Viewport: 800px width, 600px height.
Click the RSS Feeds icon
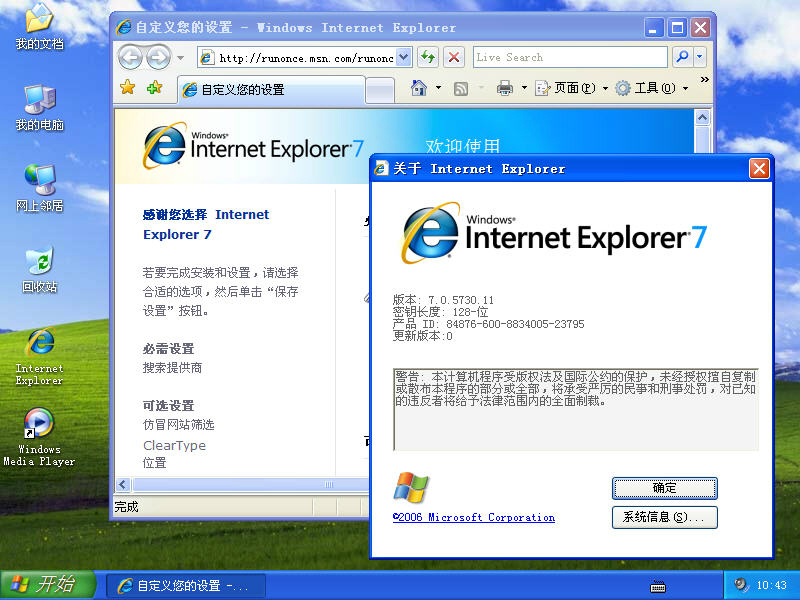[x=461, y=88]
